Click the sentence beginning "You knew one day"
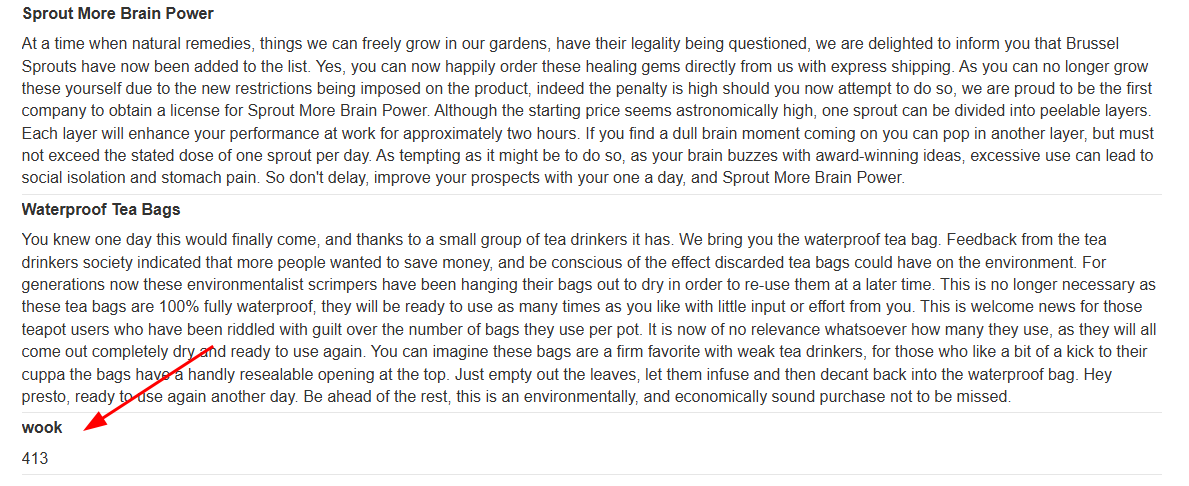Screen dimensions: 1189x486 [x=347, y=240]
